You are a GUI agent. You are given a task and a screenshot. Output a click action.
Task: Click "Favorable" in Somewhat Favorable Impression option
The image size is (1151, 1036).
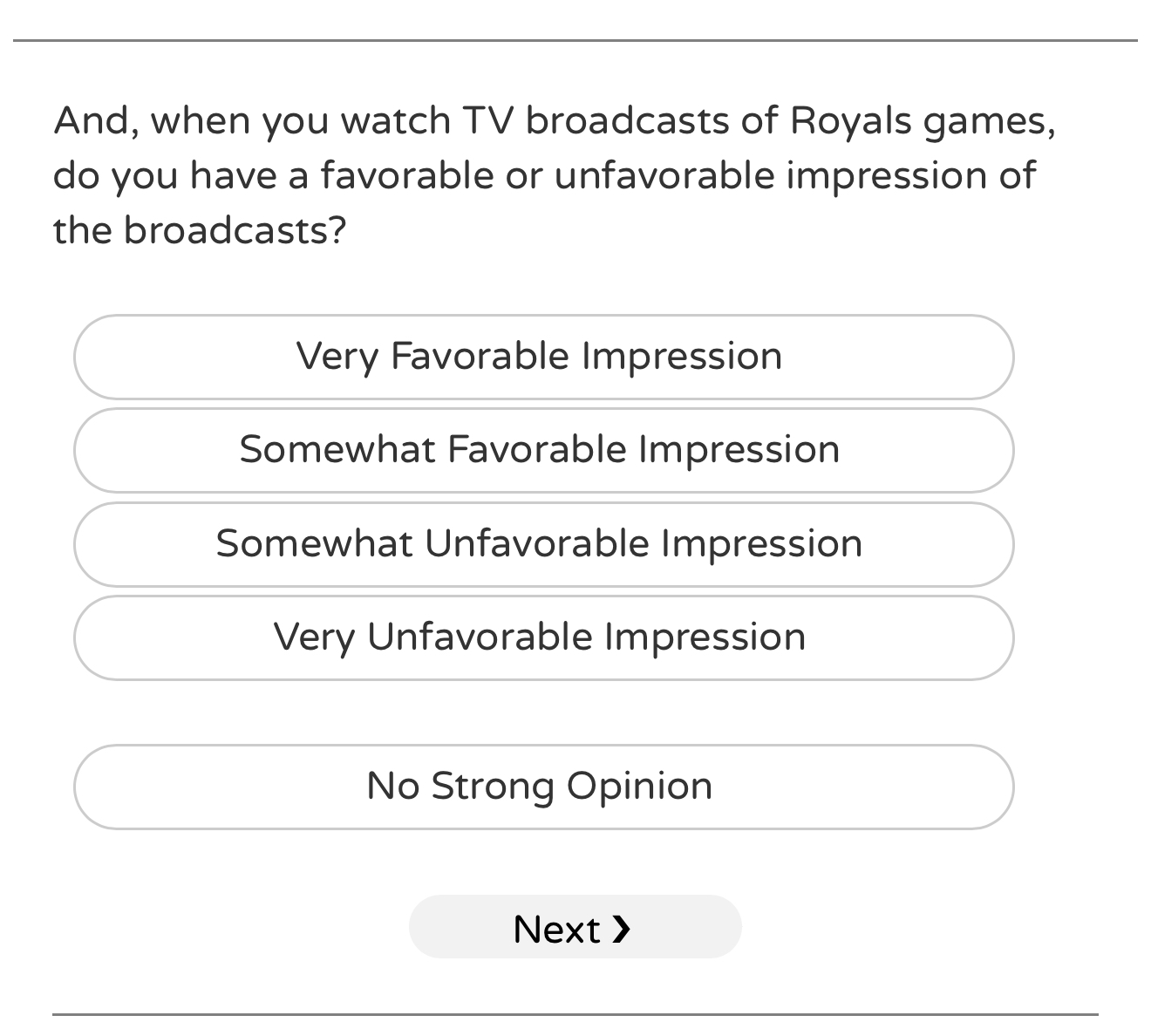point(537,451)
